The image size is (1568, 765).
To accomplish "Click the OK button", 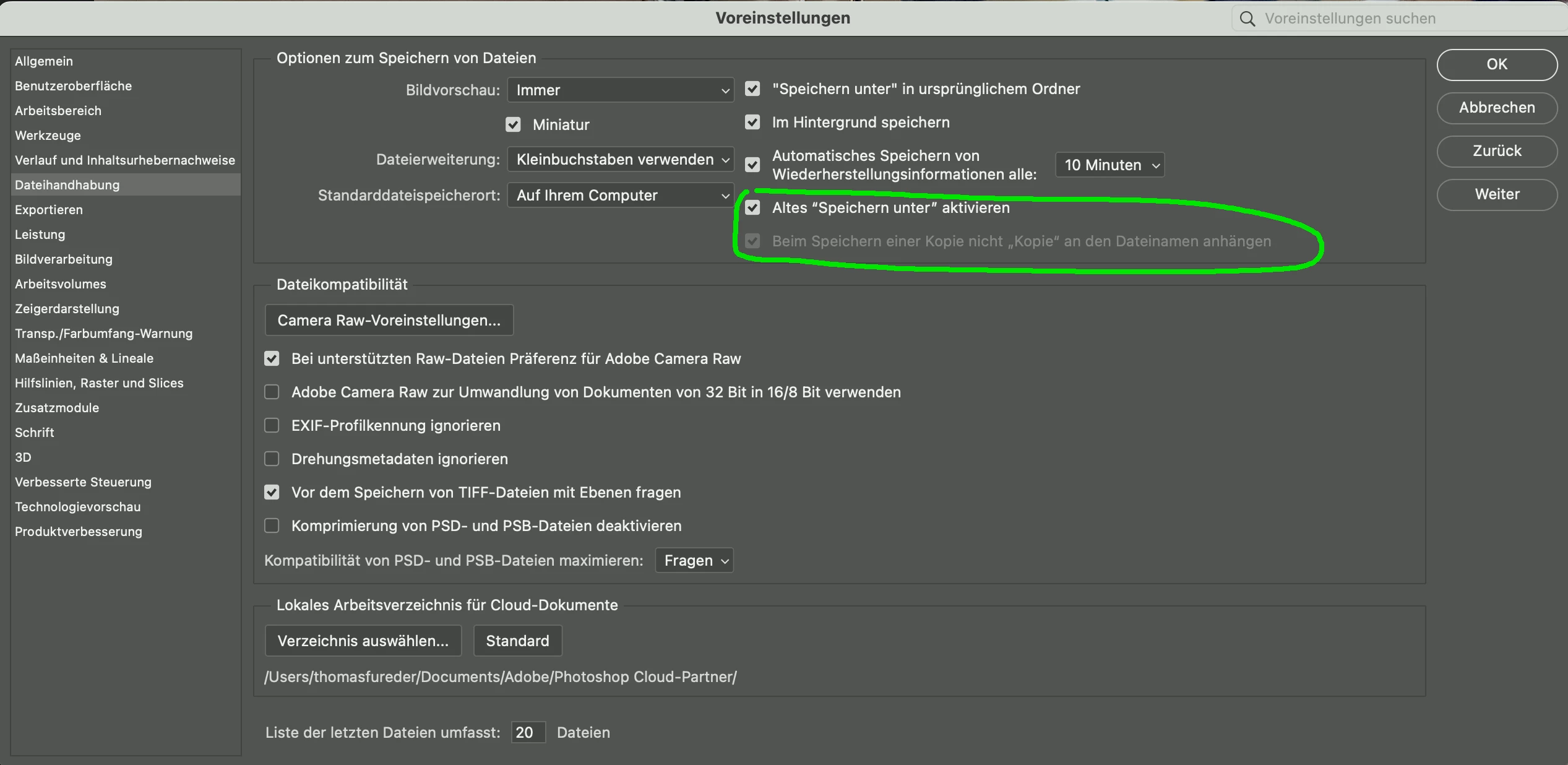I will (x=1496, y=64).
